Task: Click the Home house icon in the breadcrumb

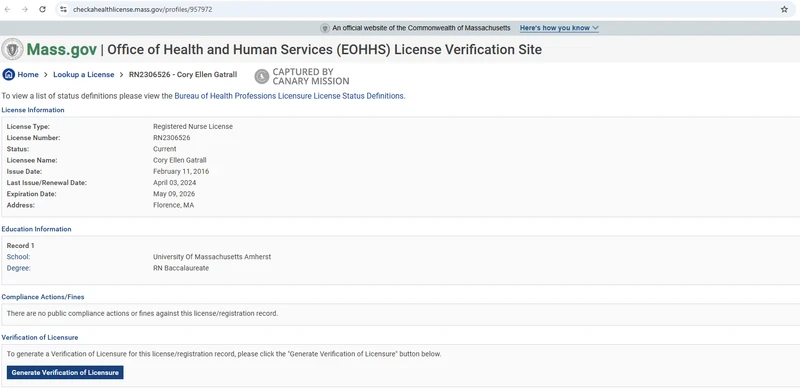Action: pos(9,75)
